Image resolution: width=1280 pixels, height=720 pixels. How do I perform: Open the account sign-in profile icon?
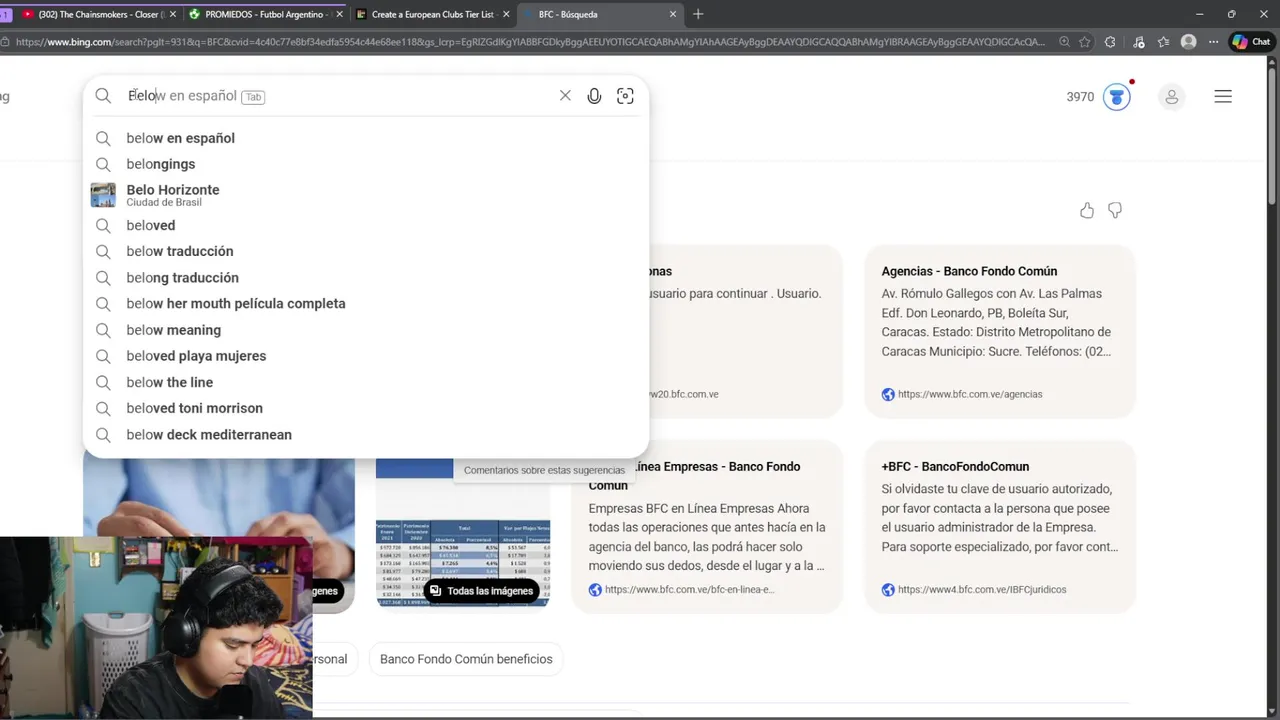(x=1171, y=97)
